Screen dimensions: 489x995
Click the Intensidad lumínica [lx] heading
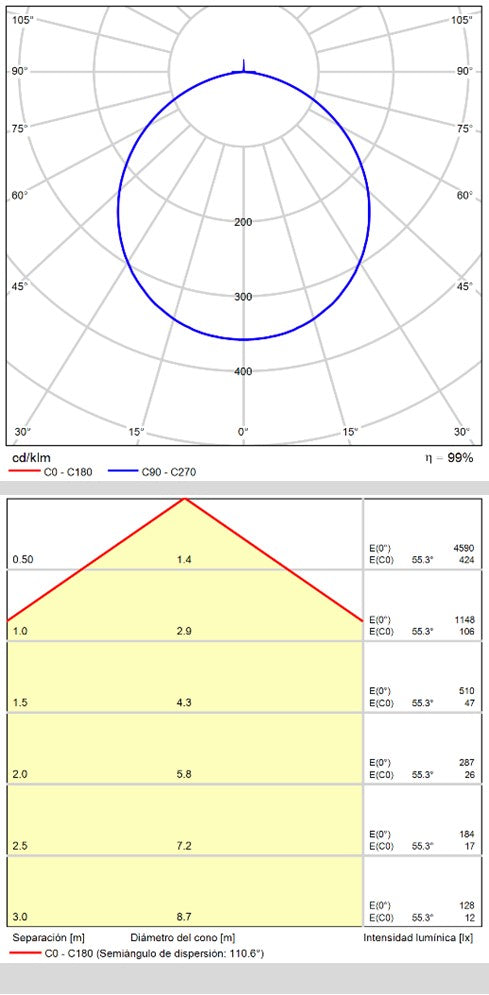[419, 937]
